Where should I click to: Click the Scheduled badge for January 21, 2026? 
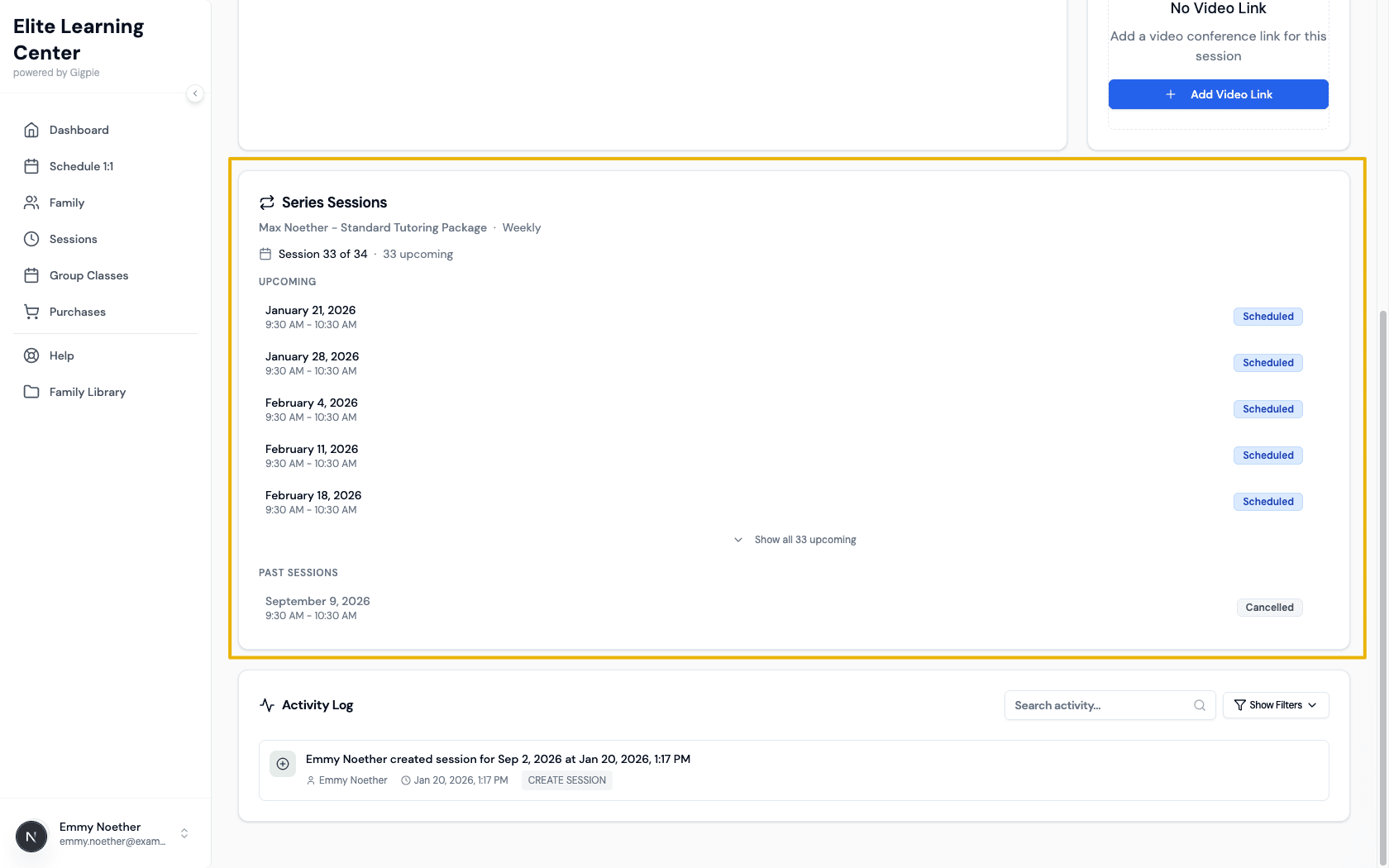click(x=1267, y=316)
